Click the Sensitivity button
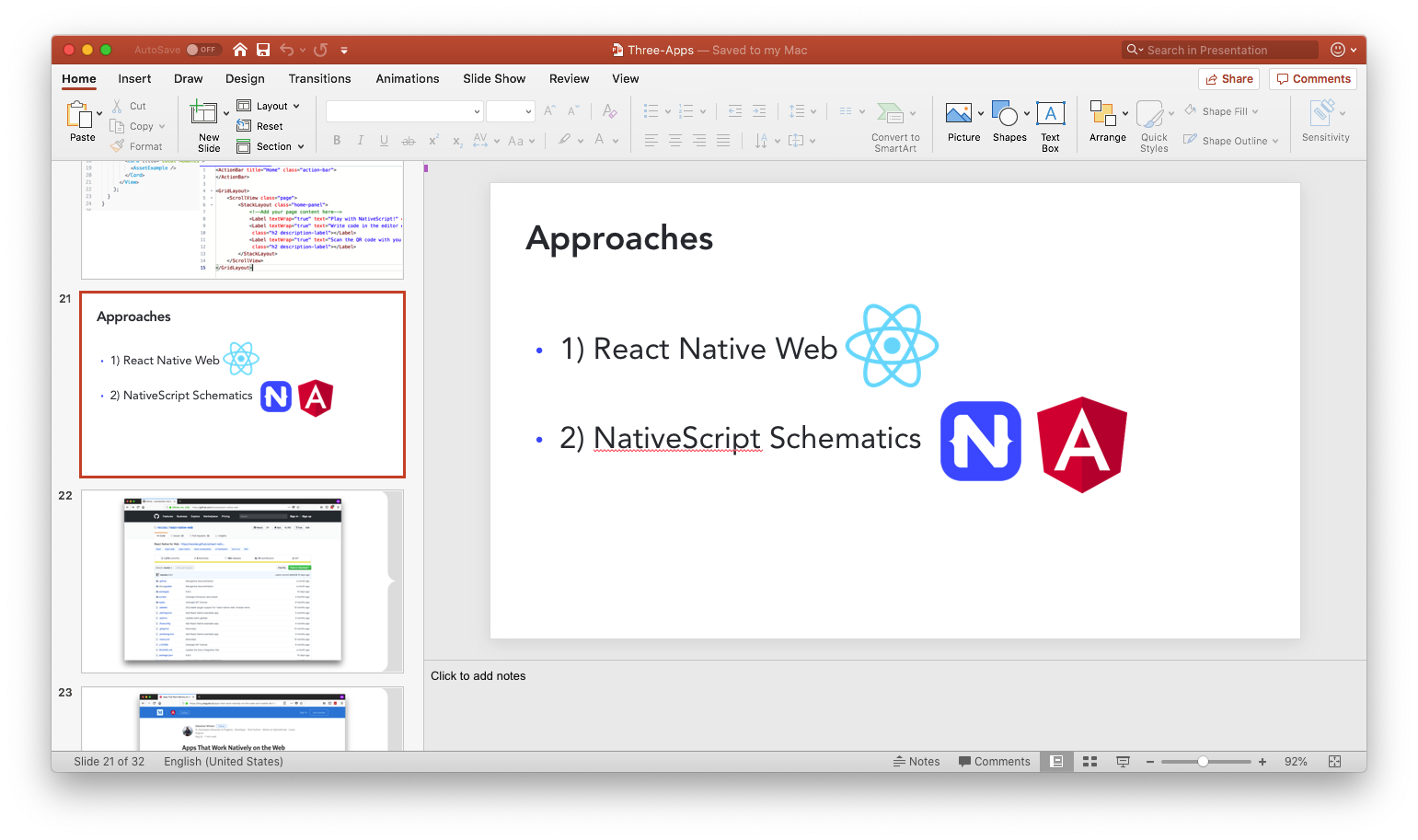The height and width of the screenshot is (840, 1418). [1326, 121]
